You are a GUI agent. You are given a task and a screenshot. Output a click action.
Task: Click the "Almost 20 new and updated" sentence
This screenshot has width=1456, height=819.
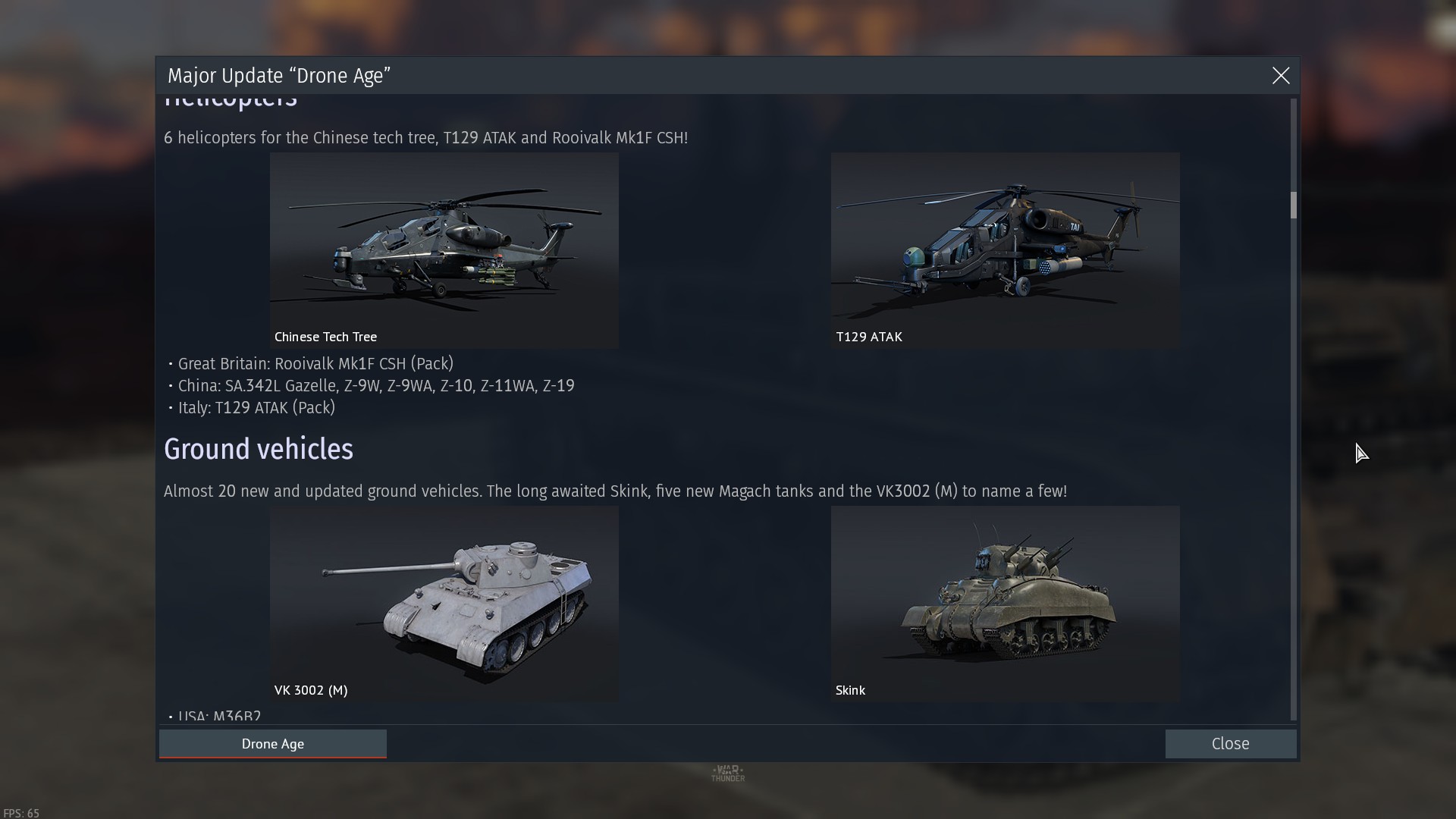coord(616,491)
